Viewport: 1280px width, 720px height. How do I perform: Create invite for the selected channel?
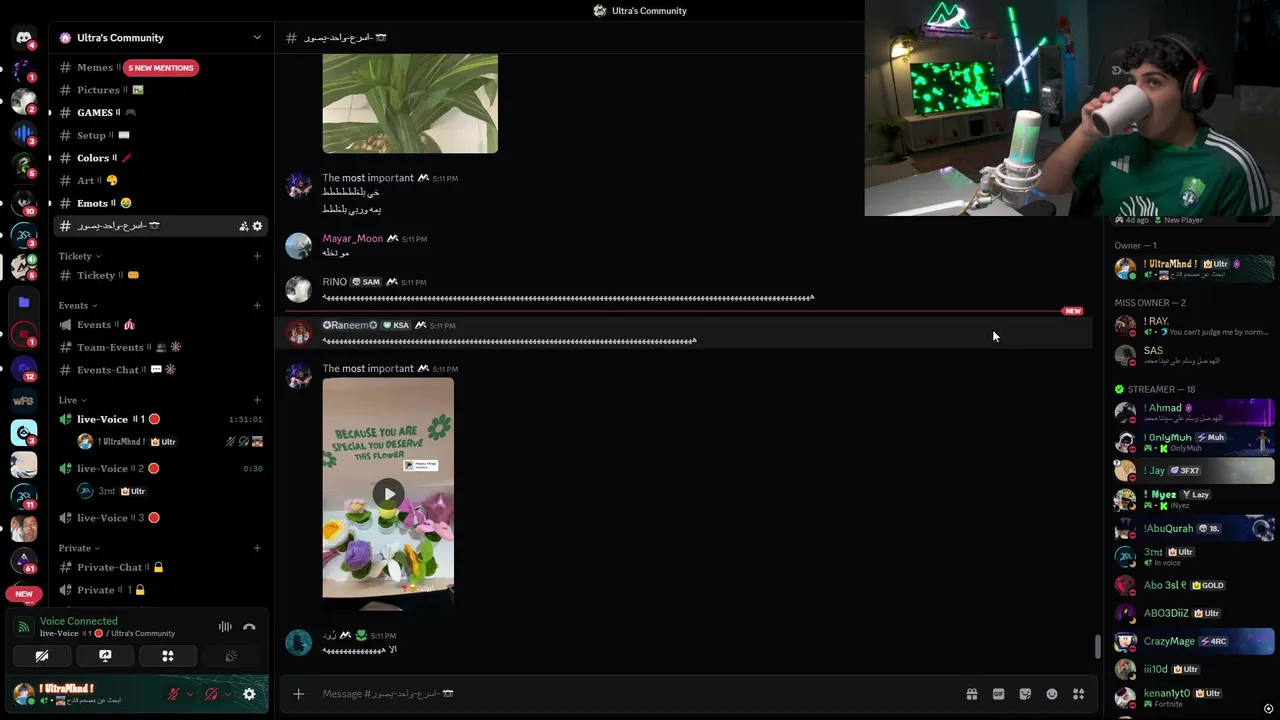[243, 226]
